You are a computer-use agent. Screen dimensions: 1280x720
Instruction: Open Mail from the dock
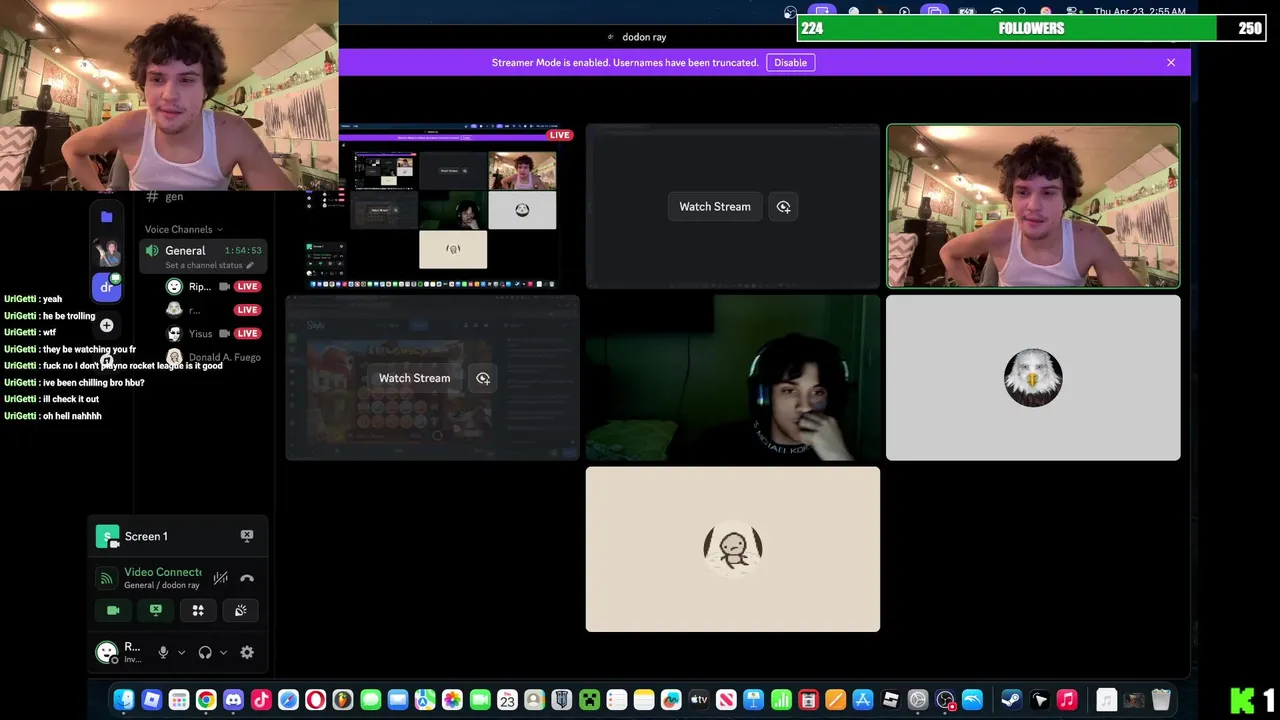click(398, 700)
